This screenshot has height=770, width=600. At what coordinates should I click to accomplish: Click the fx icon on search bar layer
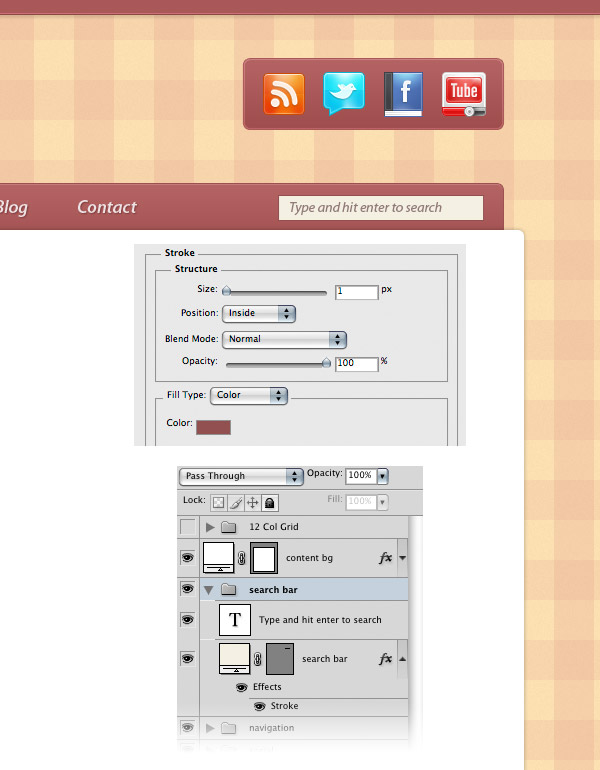(385, 659)
